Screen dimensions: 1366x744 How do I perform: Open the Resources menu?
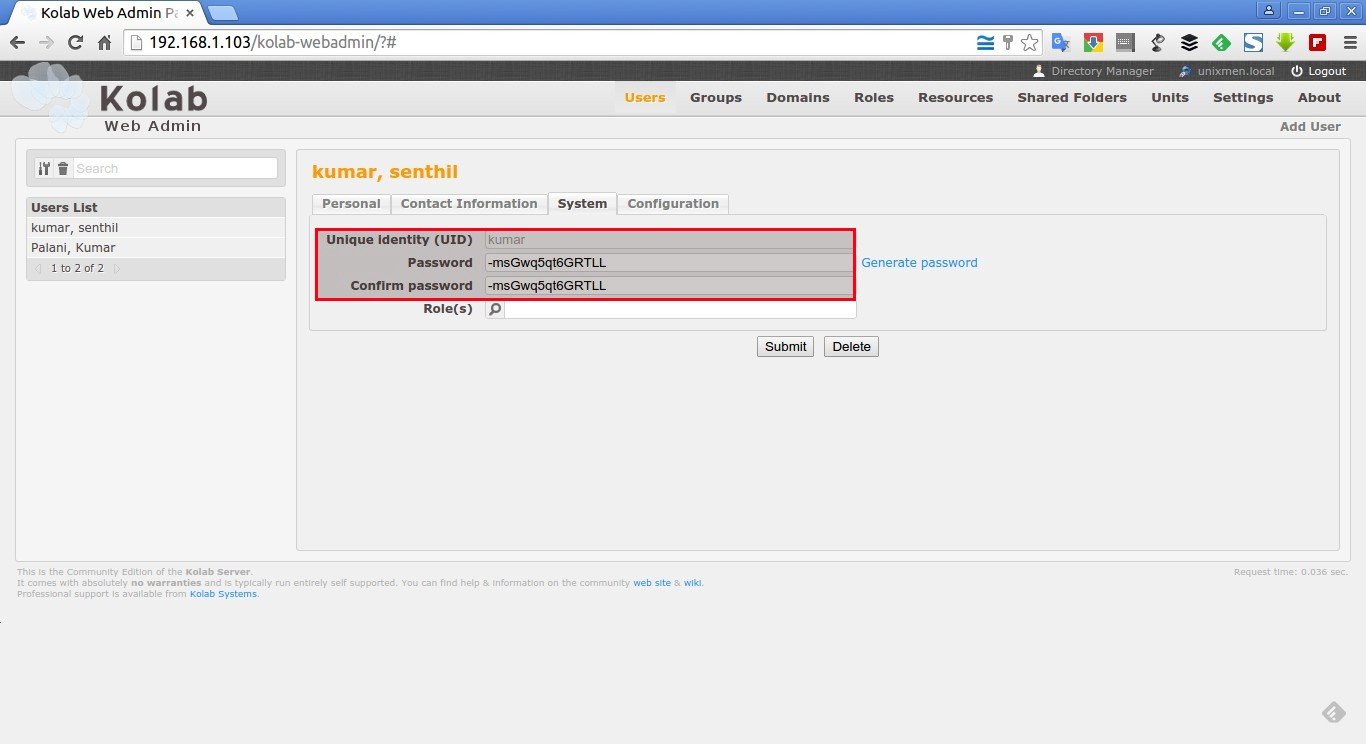(956, 97)
